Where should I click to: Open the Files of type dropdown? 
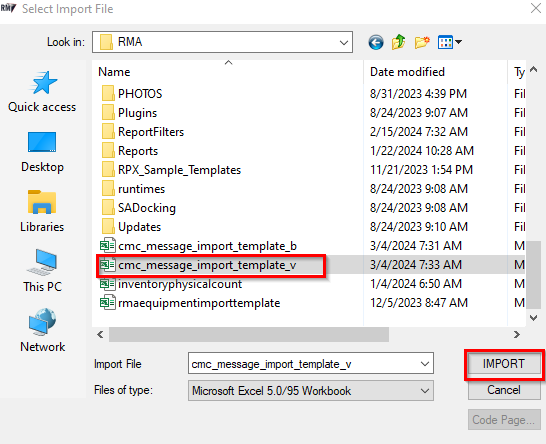pos(311,391)
